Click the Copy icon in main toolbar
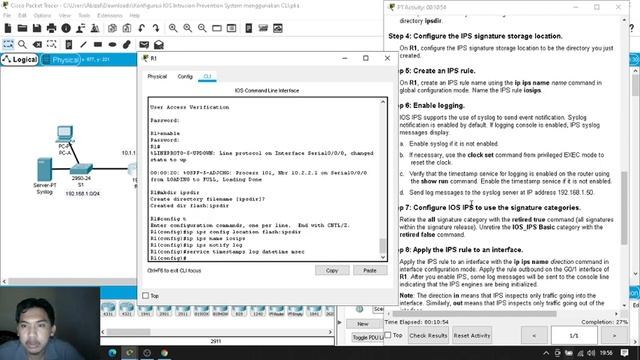Image resolution: width=640 pixels, height=360 pixels. tap(112, 28)
